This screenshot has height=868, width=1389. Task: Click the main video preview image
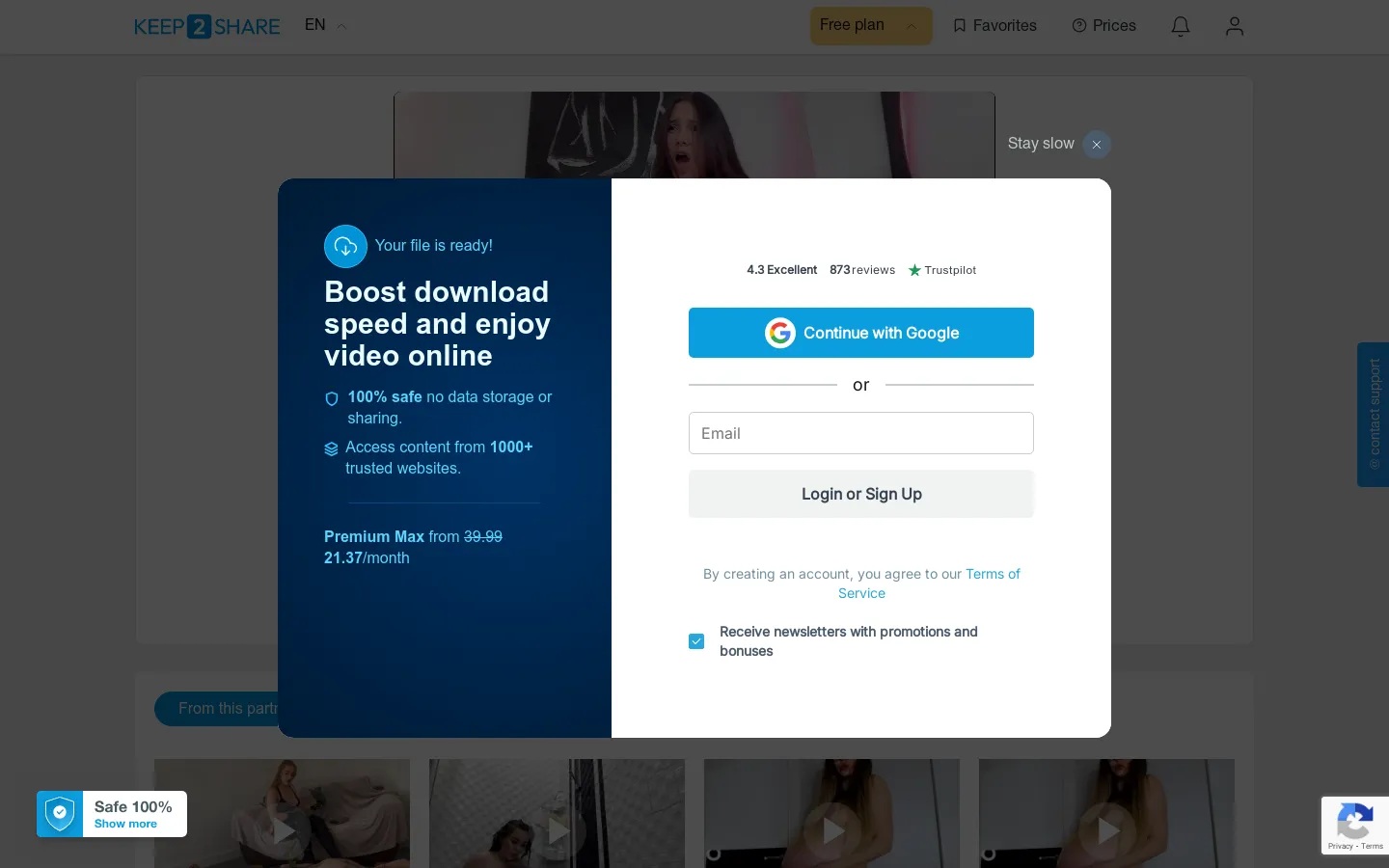point(694,135)
